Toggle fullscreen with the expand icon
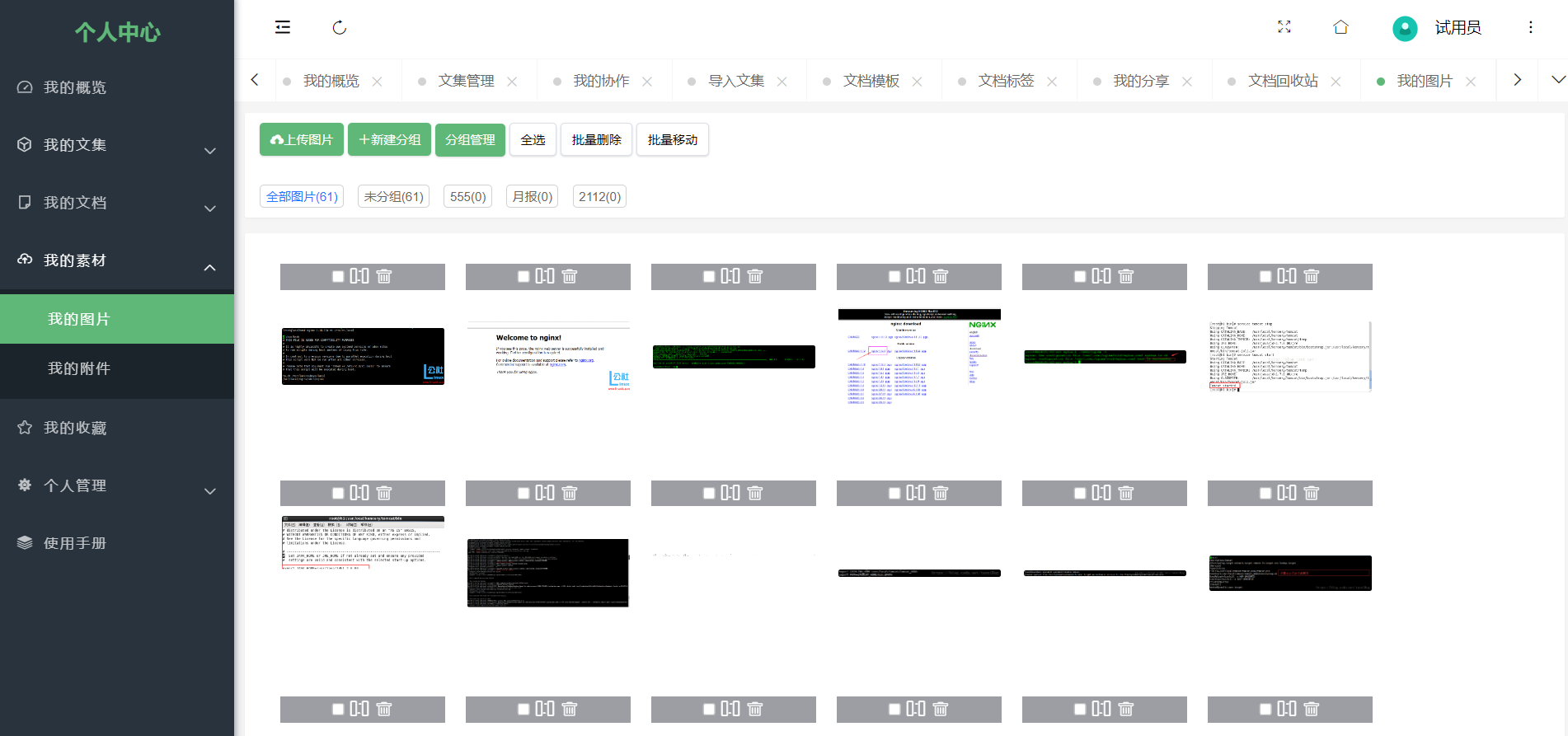This screenshot has width=1568, height=736. click(1284, 27)
